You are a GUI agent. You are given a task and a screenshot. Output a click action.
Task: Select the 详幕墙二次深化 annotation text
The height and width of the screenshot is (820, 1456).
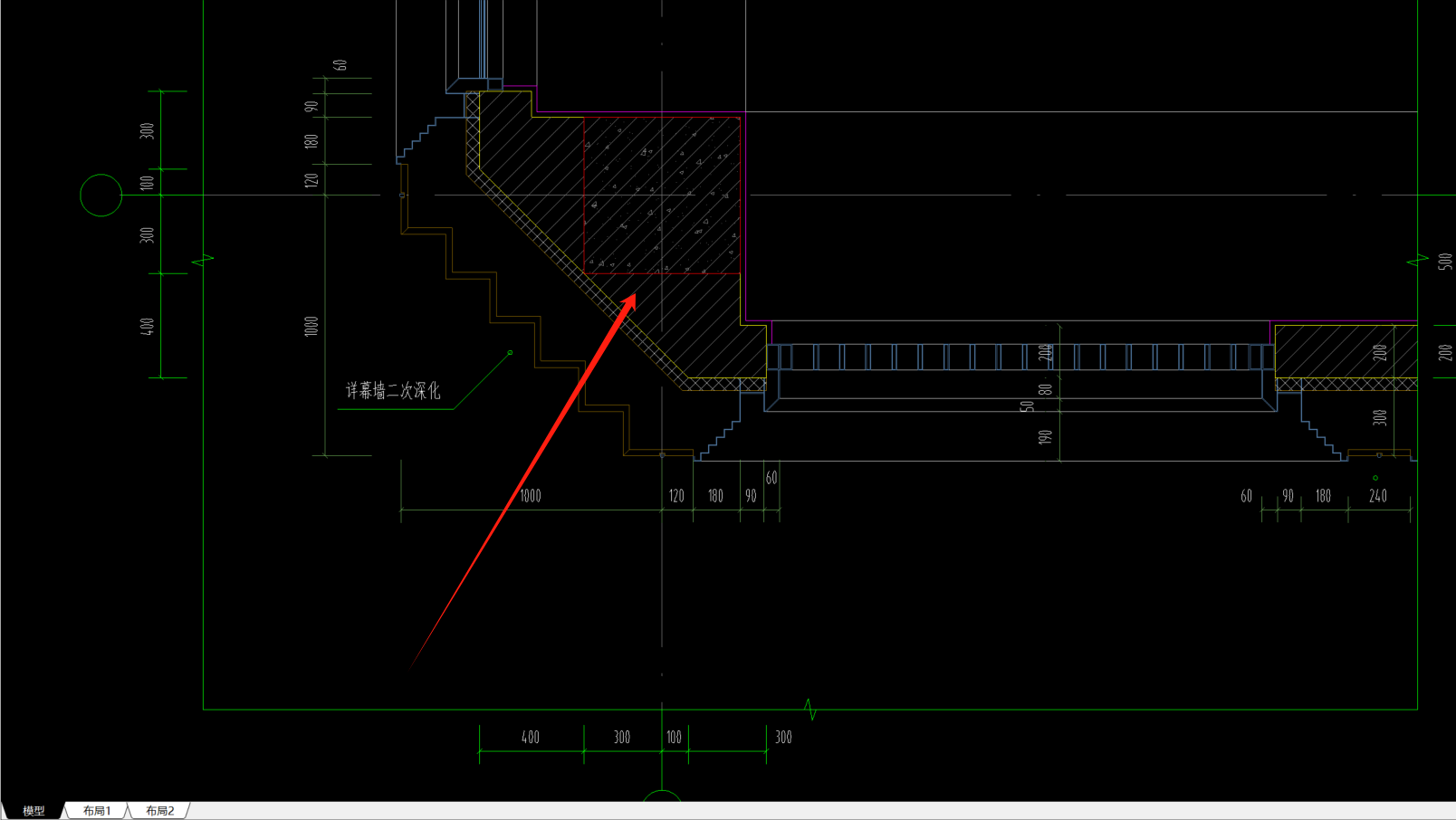(393, 390)
